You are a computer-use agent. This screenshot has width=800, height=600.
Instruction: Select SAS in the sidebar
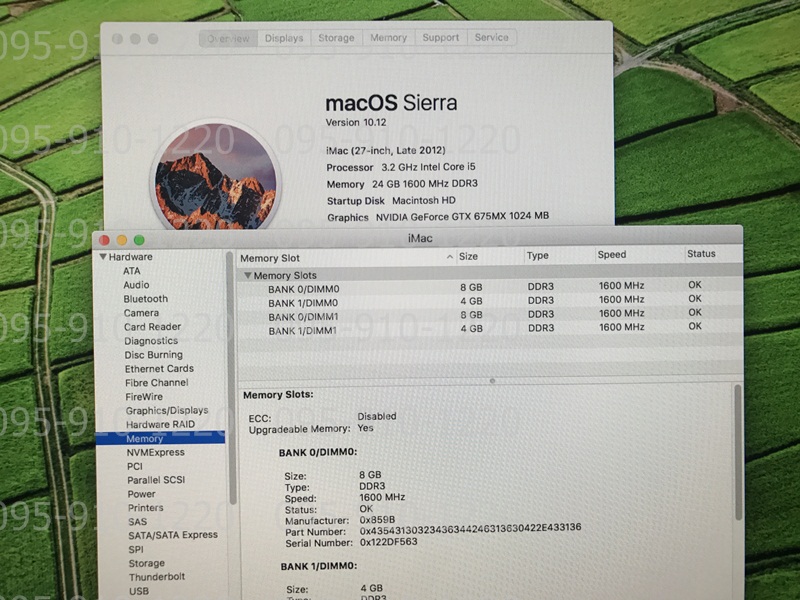[x=137, y=521]
